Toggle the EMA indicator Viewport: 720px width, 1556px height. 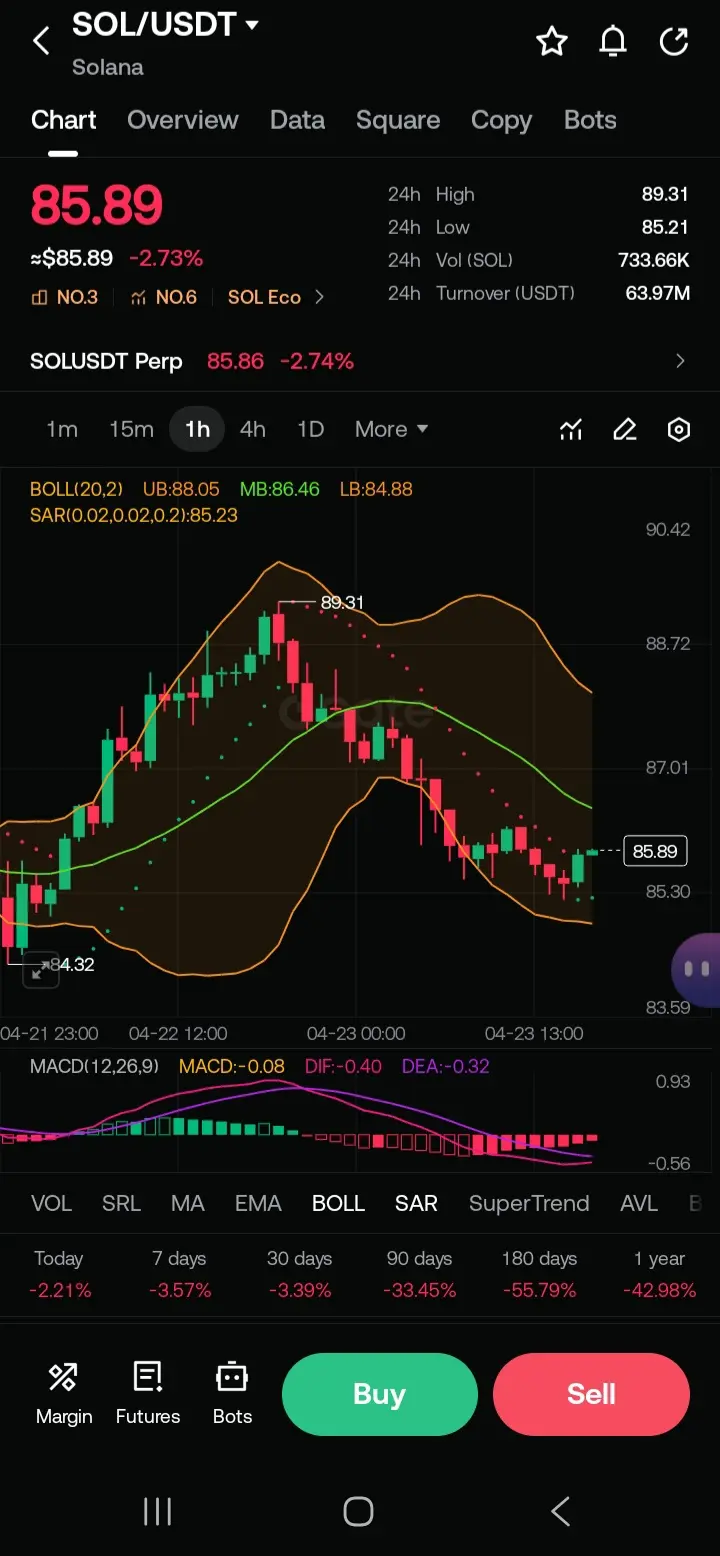point(258,1203)
